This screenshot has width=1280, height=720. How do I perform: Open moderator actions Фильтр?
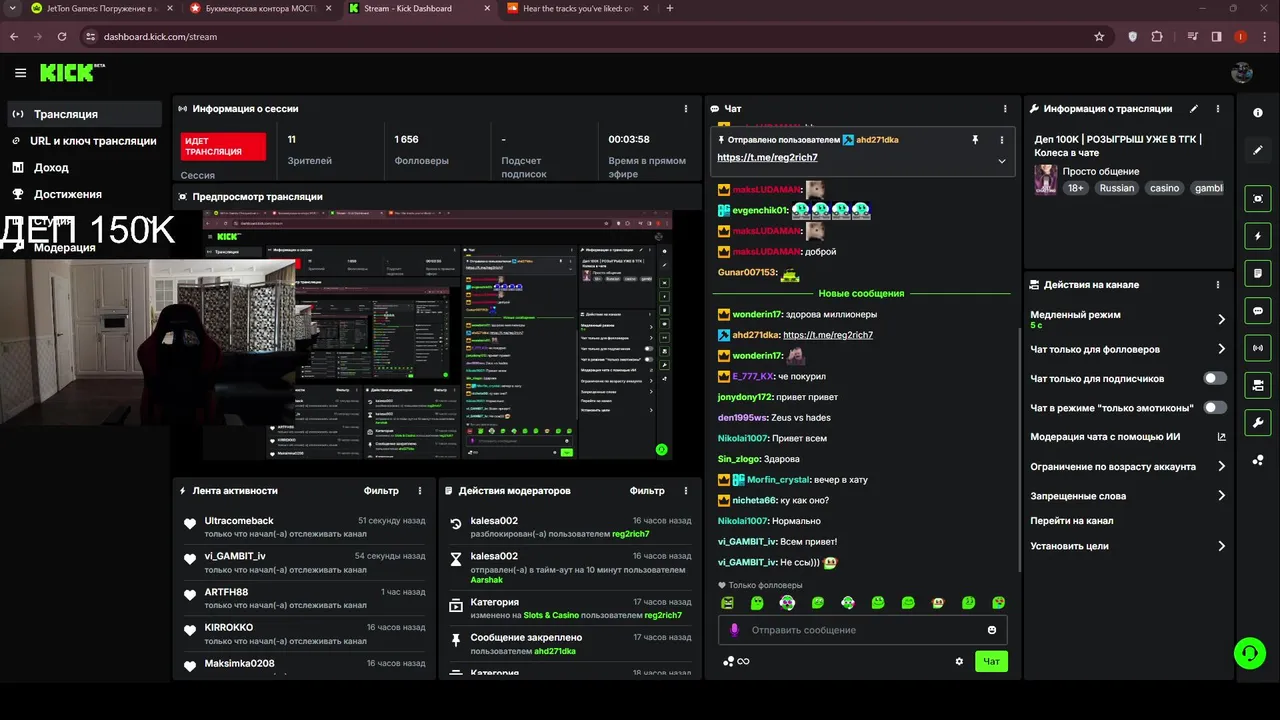point(647,490)
